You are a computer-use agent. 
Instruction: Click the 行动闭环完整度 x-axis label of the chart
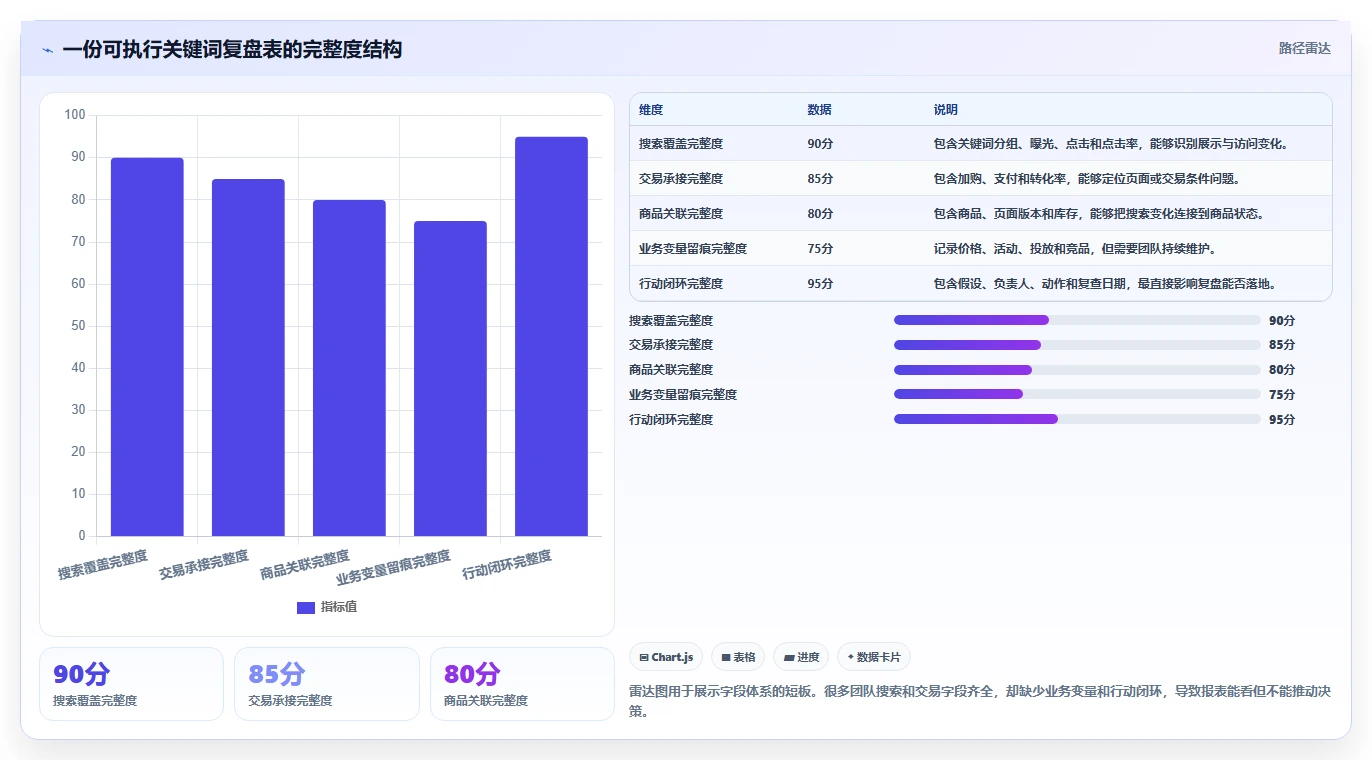[x=507, y=565]
